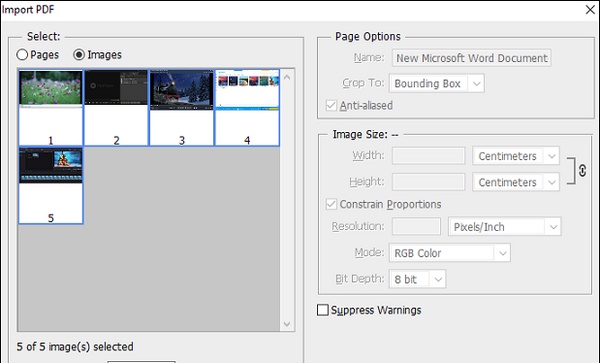Viewport: 600px width, 363px height.
Task: Click the '5 of 5 image(s) selected' text
Action: (x=75, y=347)
